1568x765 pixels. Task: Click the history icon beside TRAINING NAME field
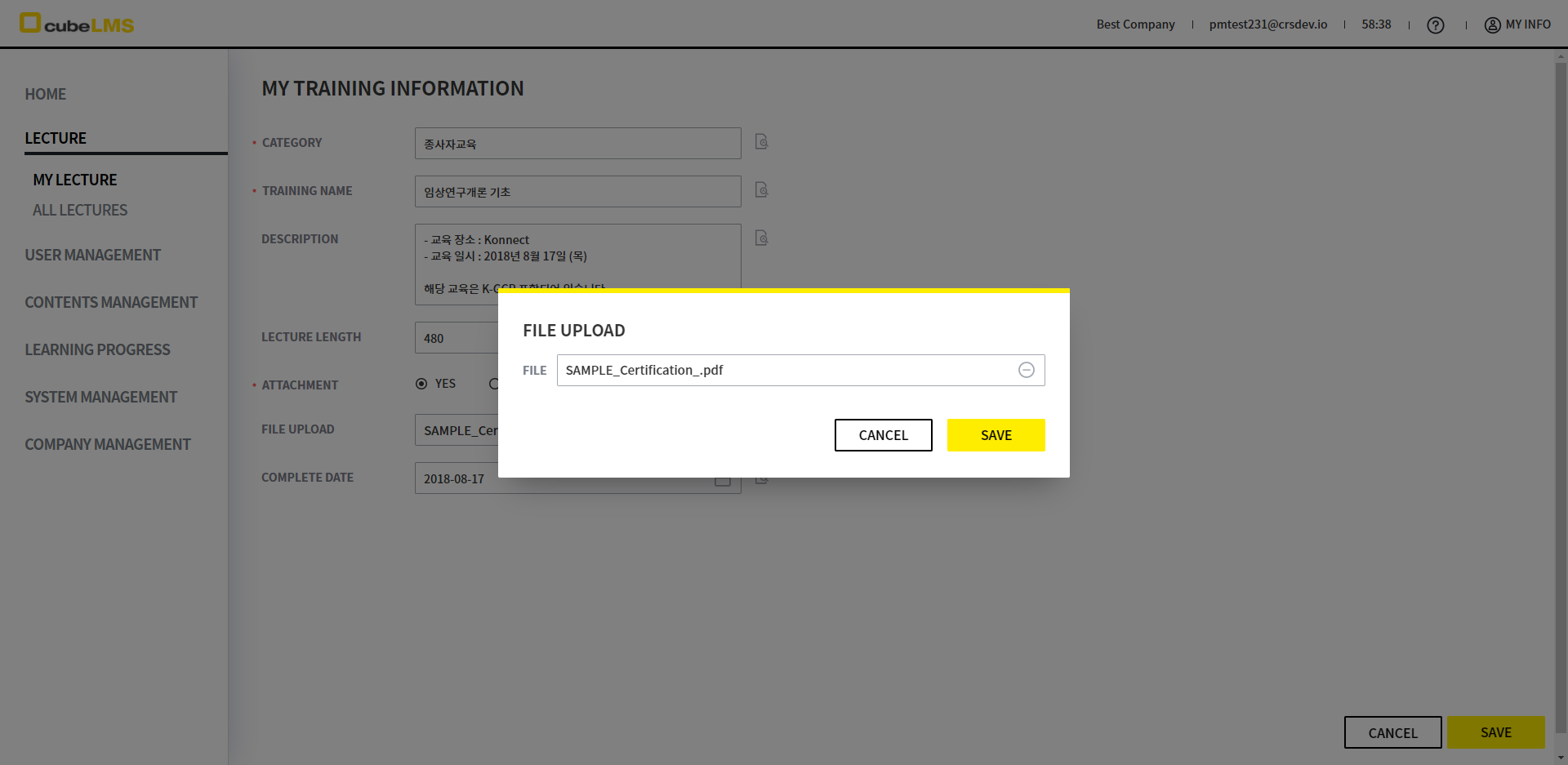[761, 190]
